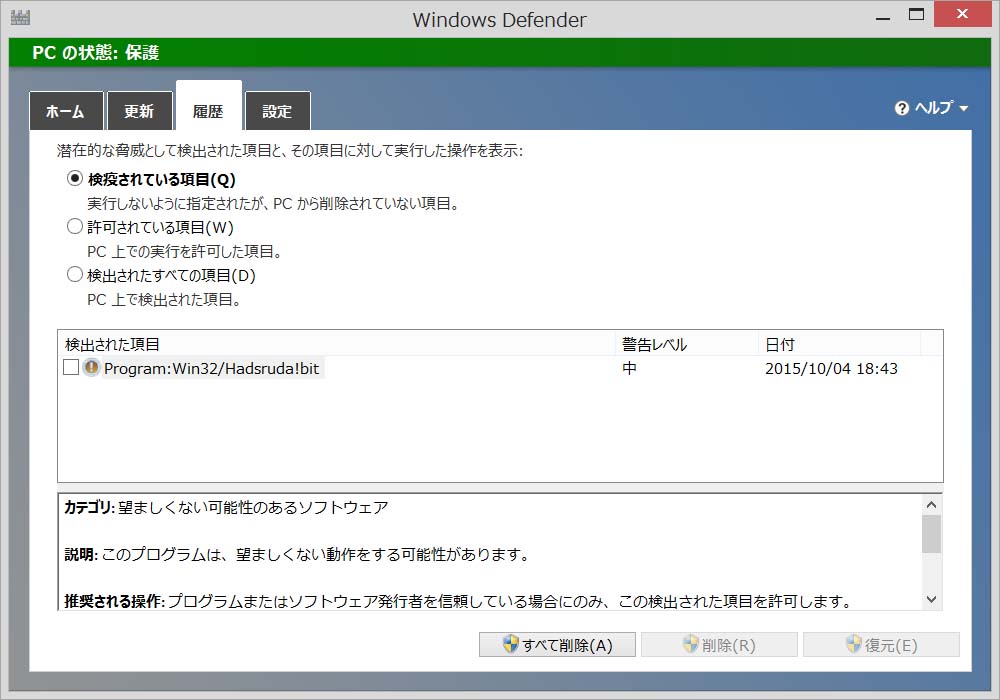The width and height of the screenshot is (1000, 700).
Task: Click the warning icon beside Program:Win32/Hadsruda!bit
Action: (91, 367)
